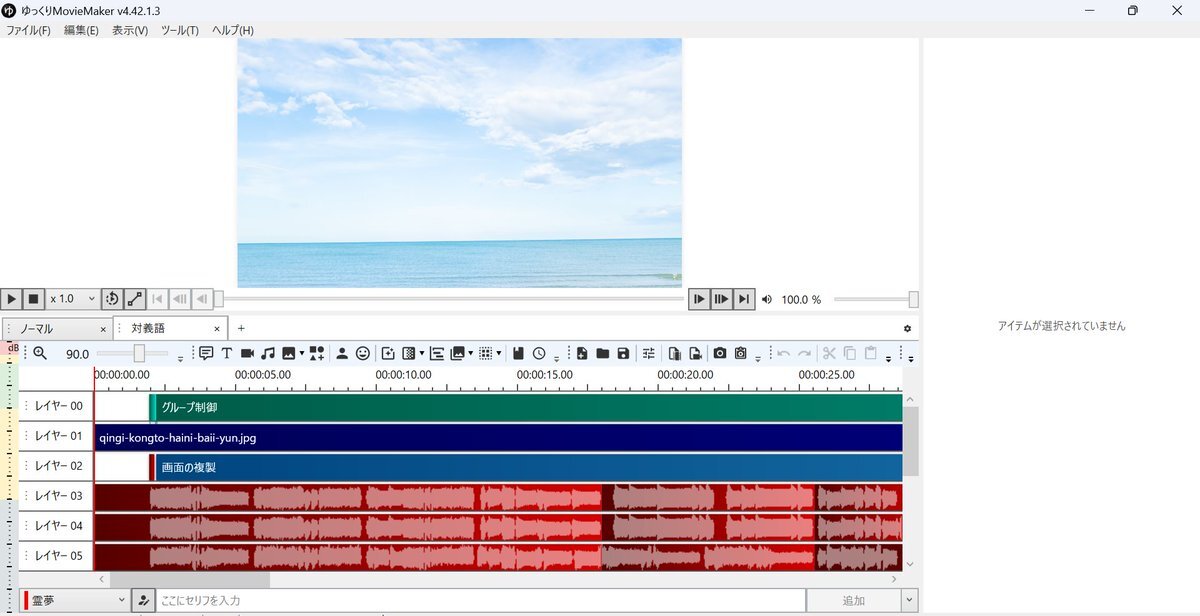1200x616 pixels.
Task: Open the playback speed x 1.0 dropdown
Action: [73, 299]
